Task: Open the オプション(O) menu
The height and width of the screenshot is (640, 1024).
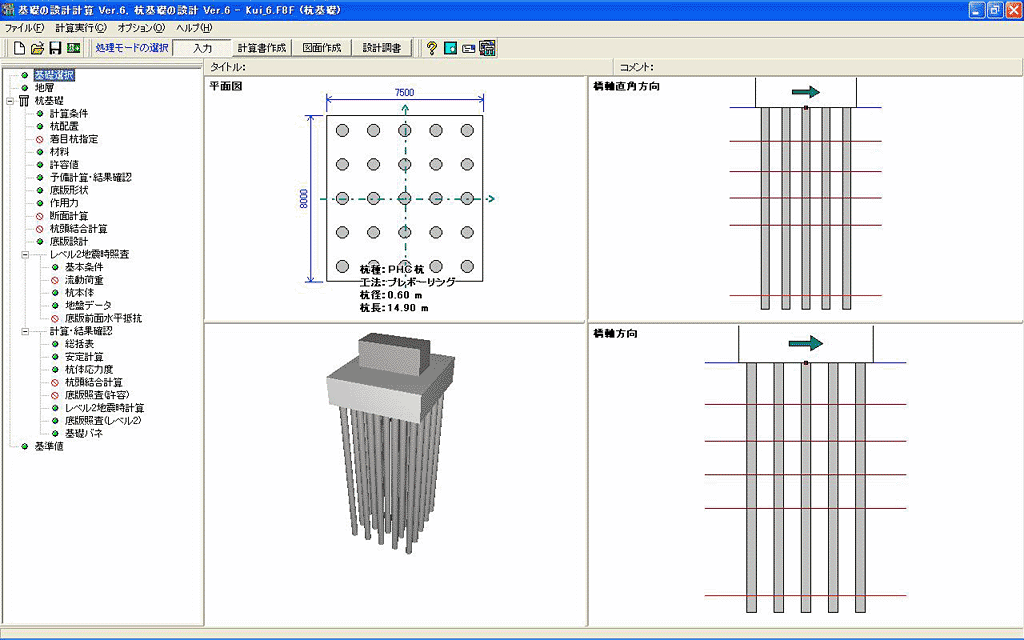Action: (142, 28)
